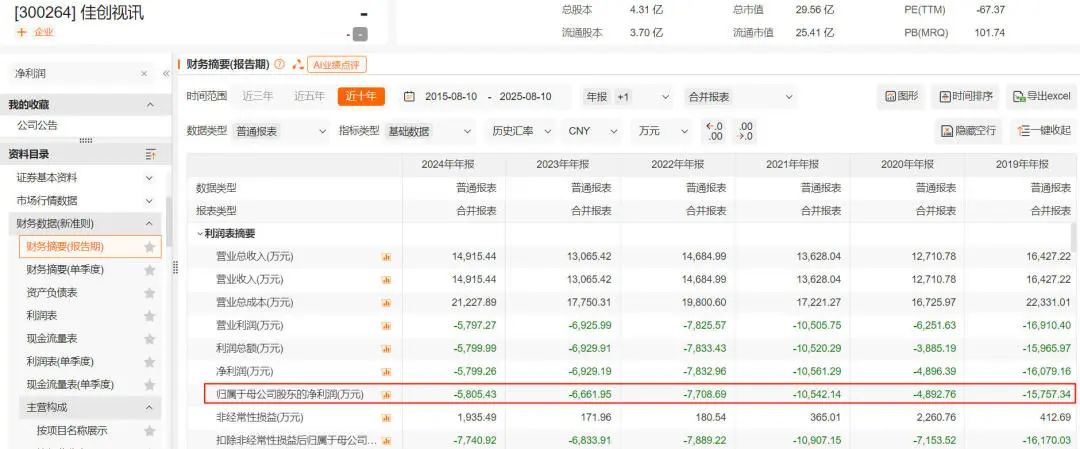Select the 近十年 time range
Viewport: 1080px width, 449px height.
(x=361, y=96)
